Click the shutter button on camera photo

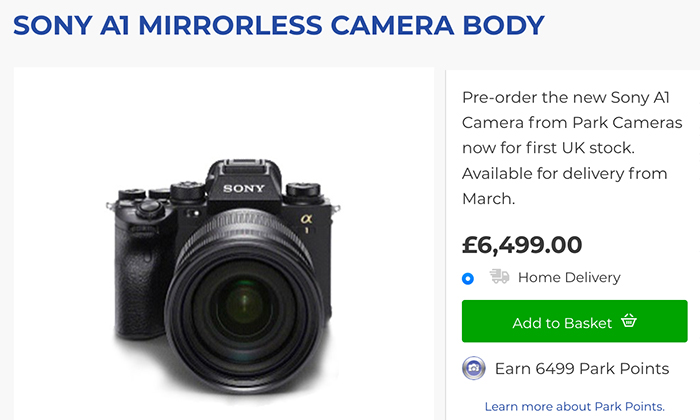tap(150, 208)
